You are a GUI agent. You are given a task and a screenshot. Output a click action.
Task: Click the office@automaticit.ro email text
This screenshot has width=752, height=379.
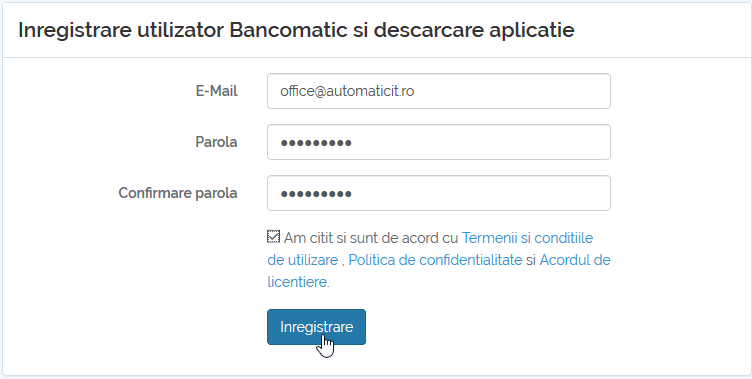point(347,91)
